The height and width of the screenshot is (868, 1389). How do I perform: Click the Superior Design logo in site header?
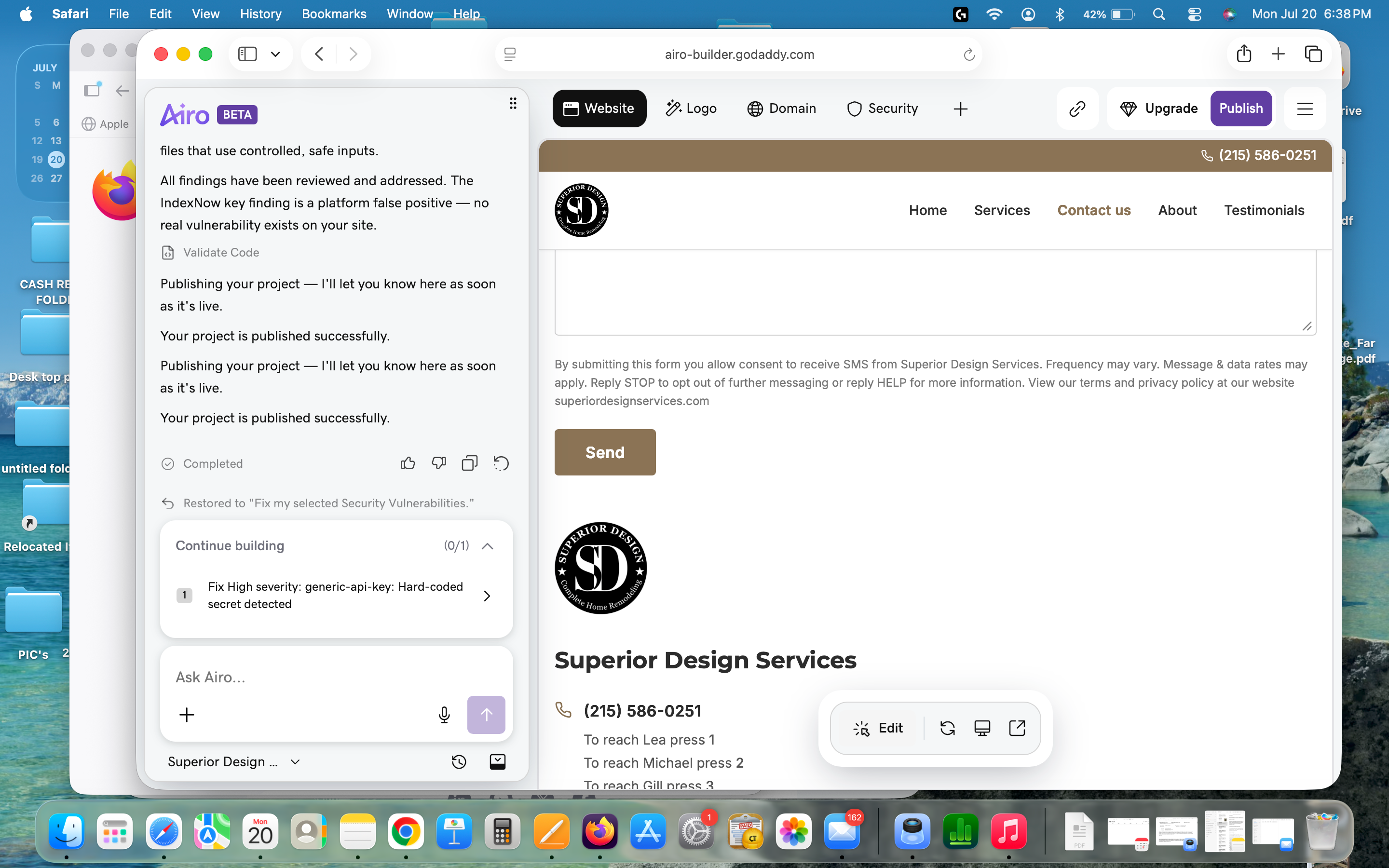tap(582, 210)
